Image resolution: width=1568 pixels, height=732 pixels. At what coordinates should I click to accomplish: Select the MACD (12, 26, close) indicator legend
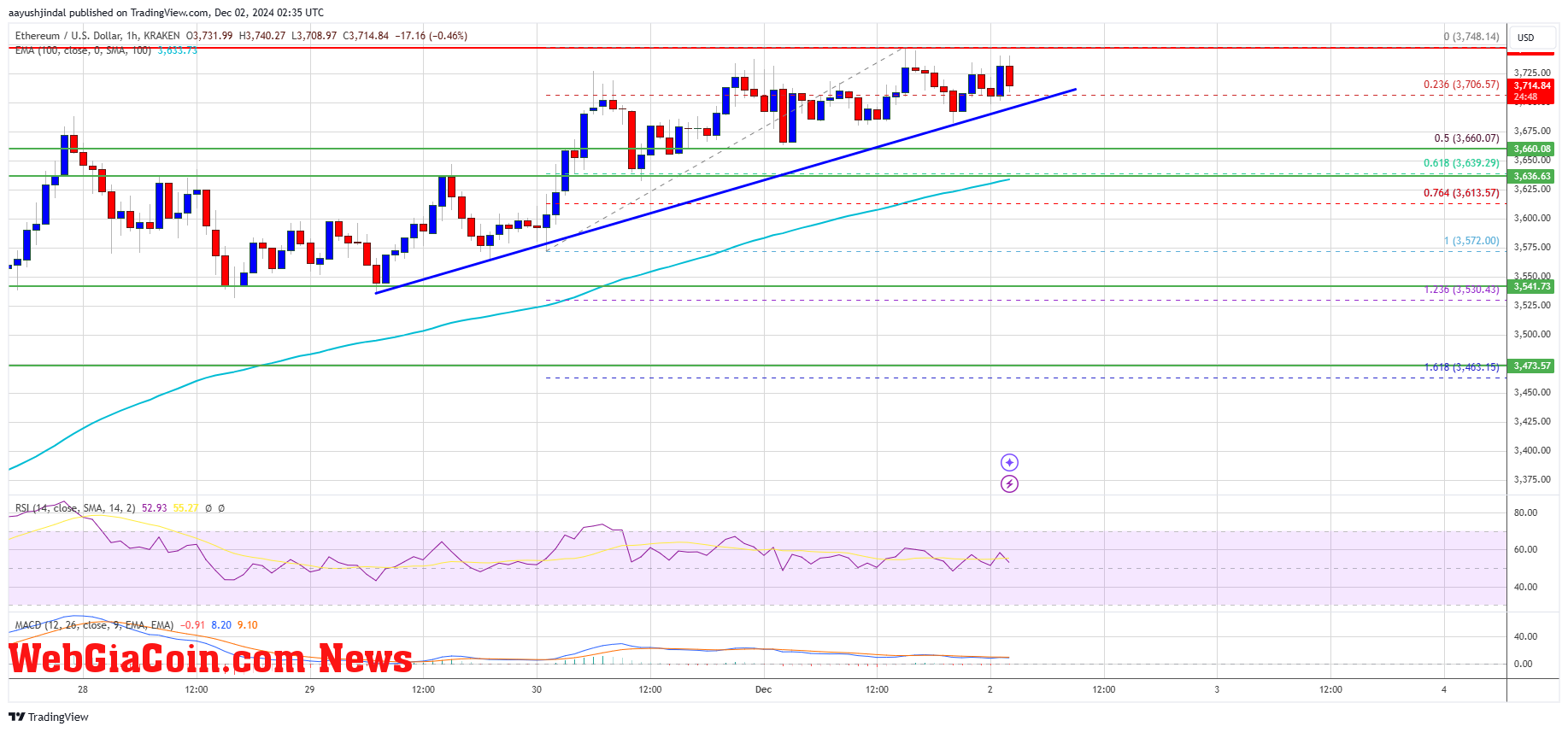(x=94, y=625)
